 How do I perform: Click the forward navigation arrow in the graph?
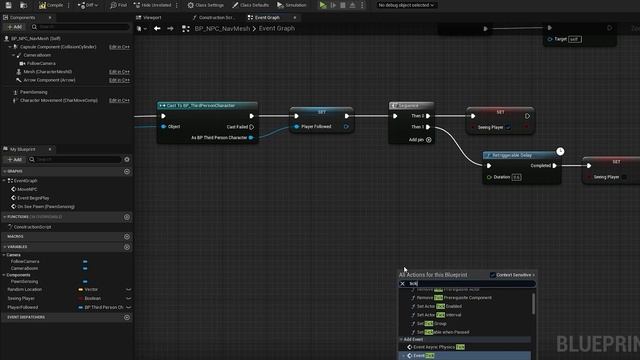pyautogui.click(x=170, y=29)
